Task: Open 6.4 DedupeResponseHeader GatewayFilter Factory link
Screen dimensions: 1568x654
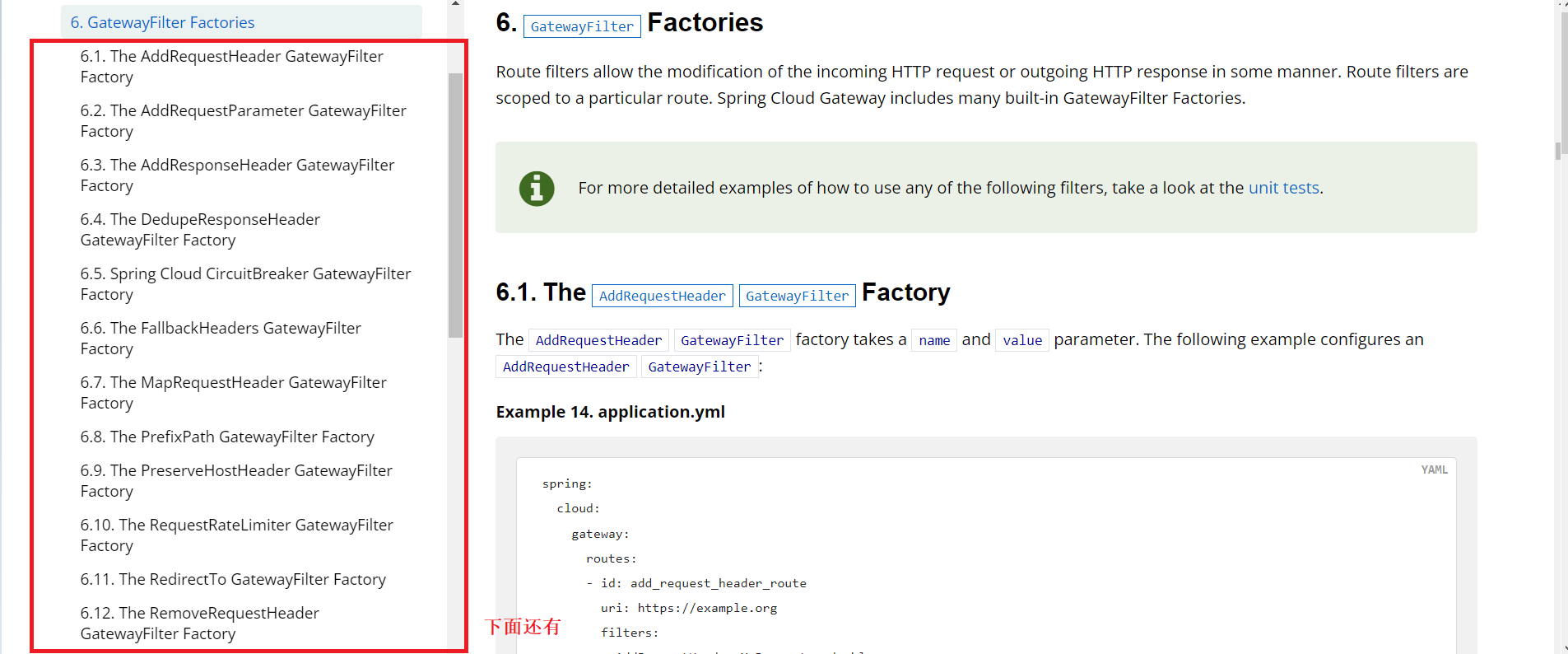Action: coord(200,230)
